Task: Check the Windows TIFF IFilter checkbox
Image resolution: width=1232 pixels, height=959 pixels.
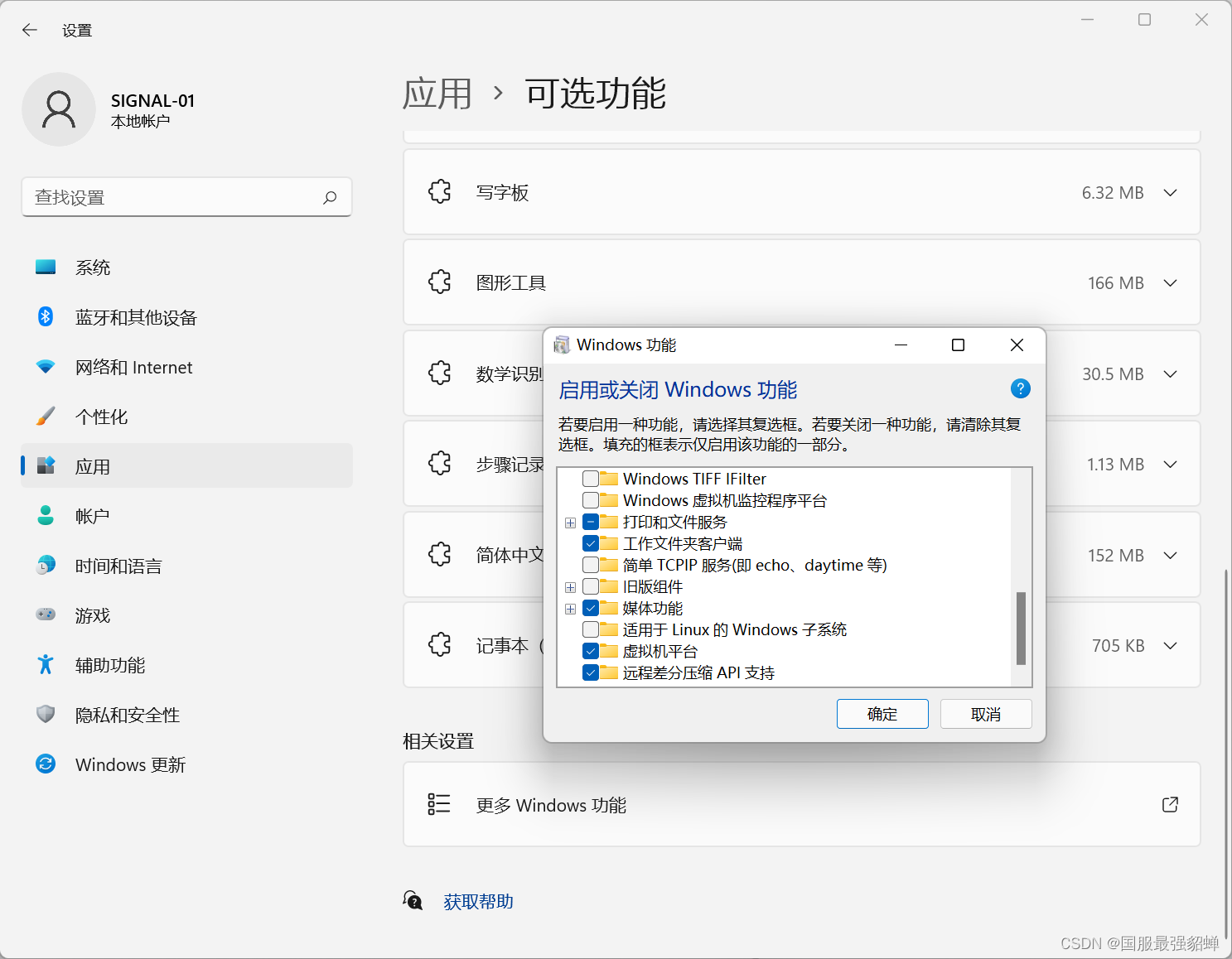Action: tap(591, 479)
